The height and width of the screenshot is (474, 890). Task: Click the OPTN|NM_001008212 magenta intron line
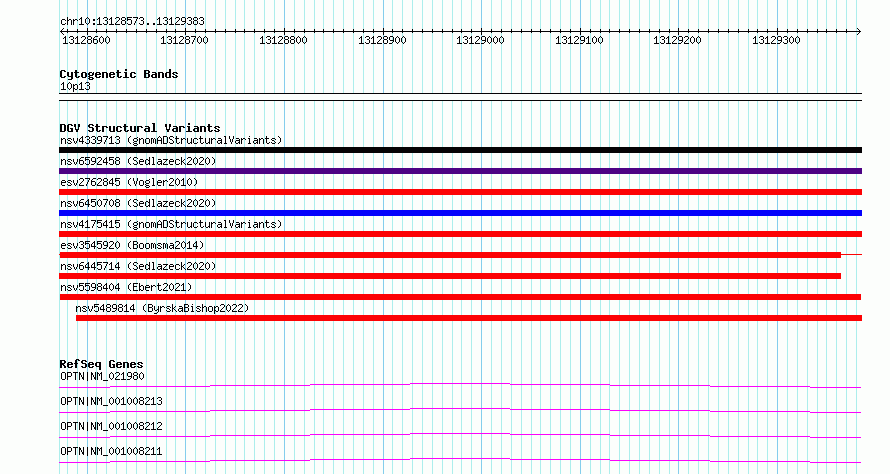click(x=460, y=435)
